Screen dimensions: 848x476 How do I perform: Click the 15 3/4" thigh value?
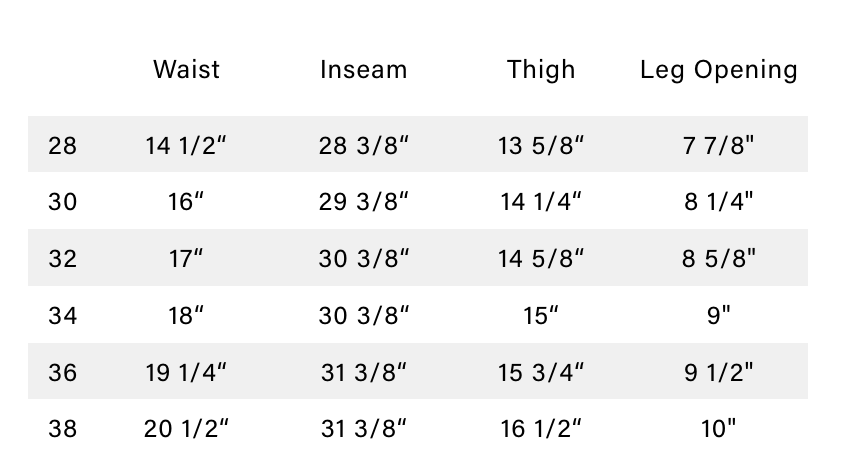(x=541, y=373)
